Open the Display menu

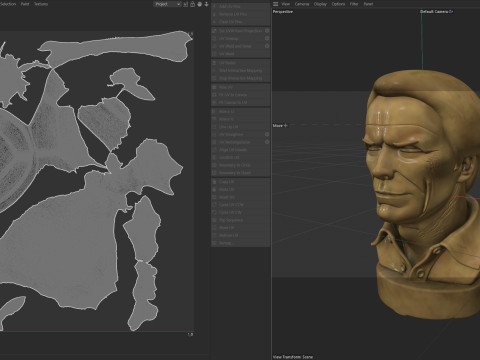click(x=320, y=4)
